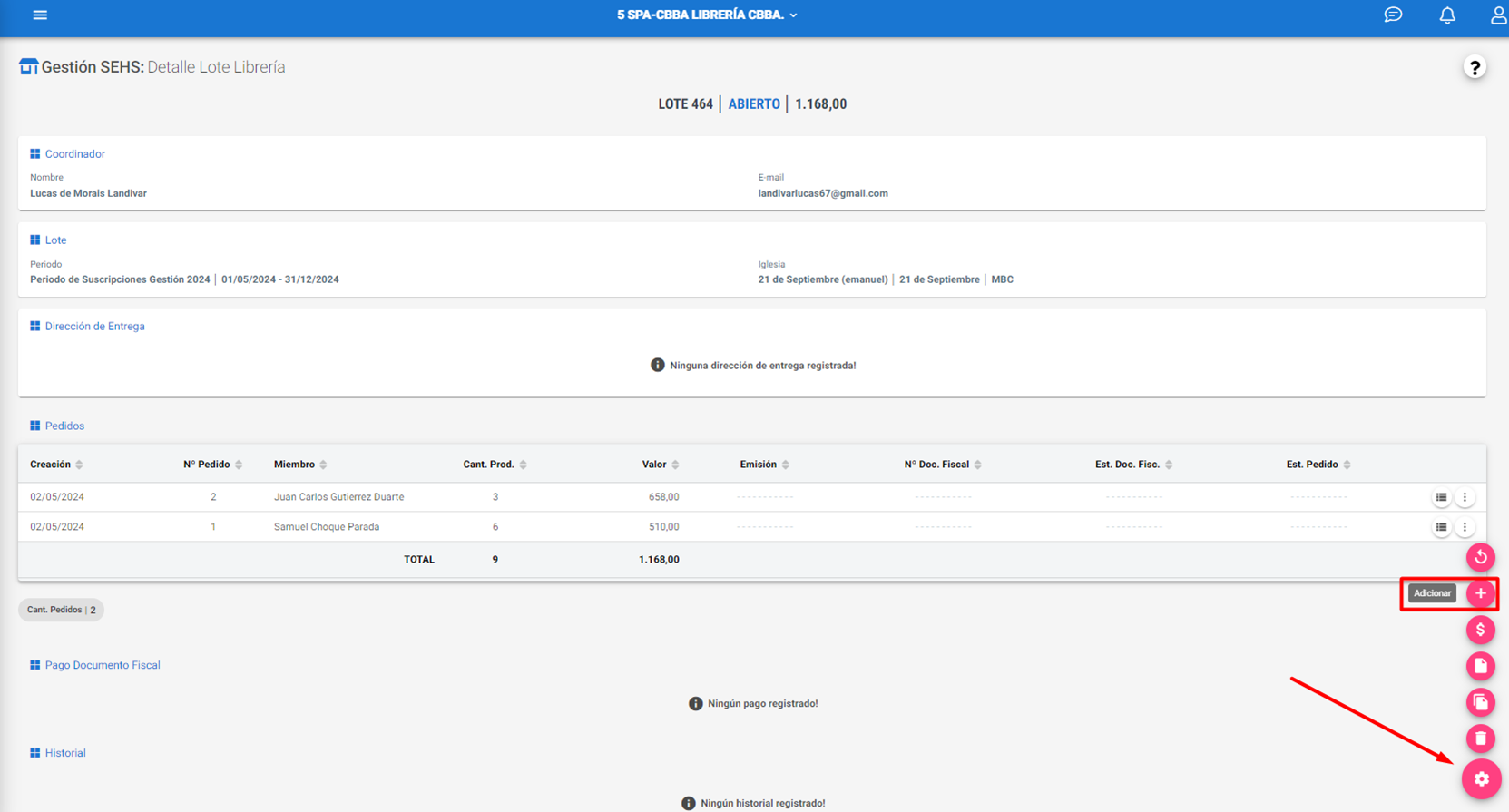
Task: Sort table by Creación column
Action: pyautogui.click(x=56, y=465)
